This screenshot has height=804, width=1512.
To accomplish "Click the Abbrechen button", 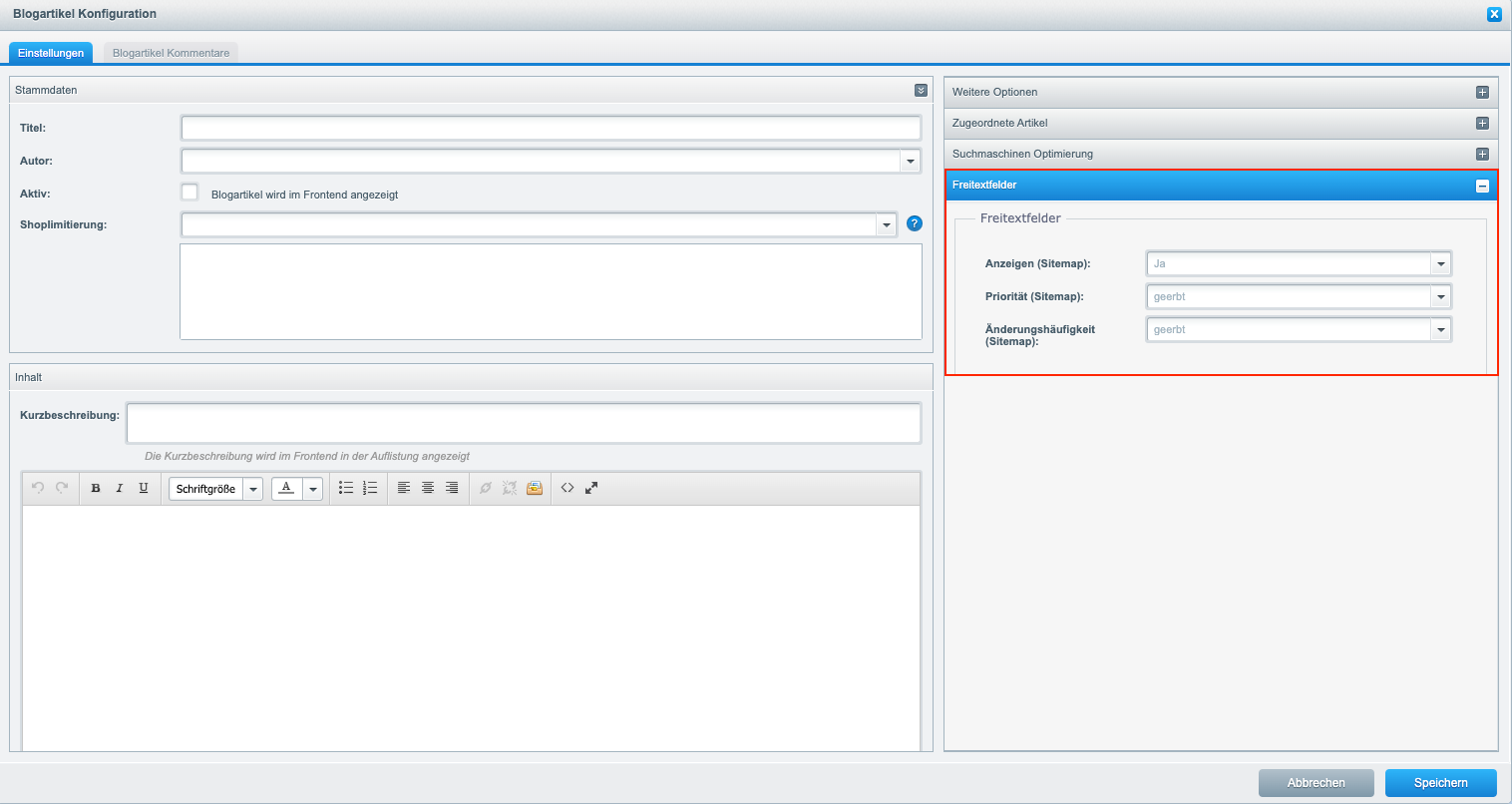I will tap(1317, 783).
